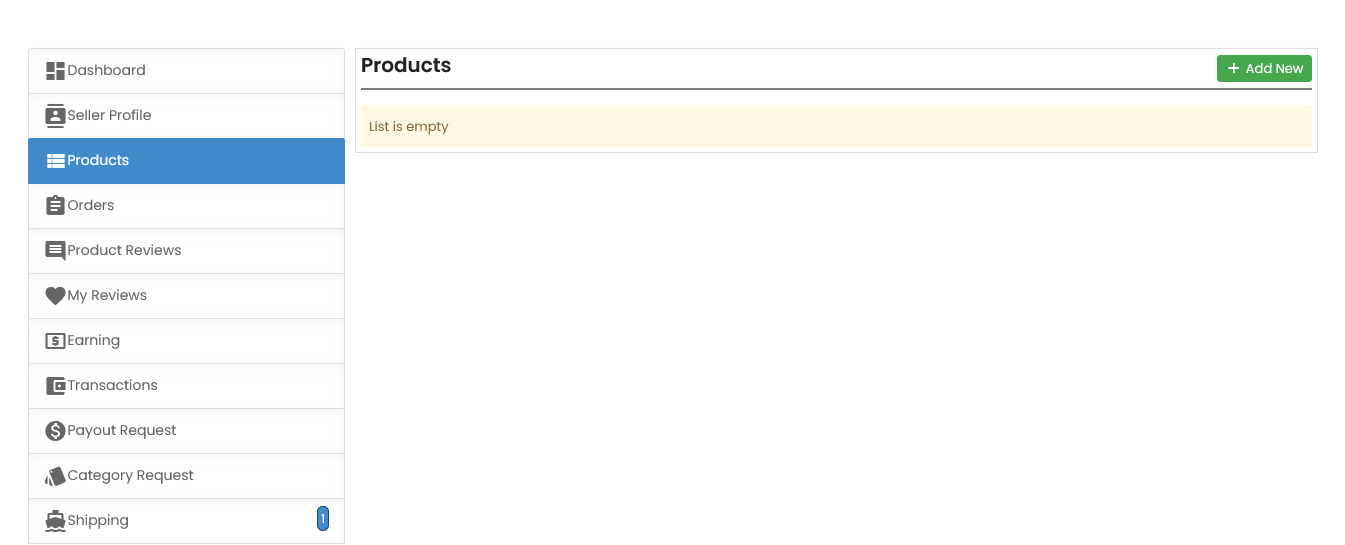Go to Seller Profile page
Viewport: 1345px width, 545px height.
[110, 116]
